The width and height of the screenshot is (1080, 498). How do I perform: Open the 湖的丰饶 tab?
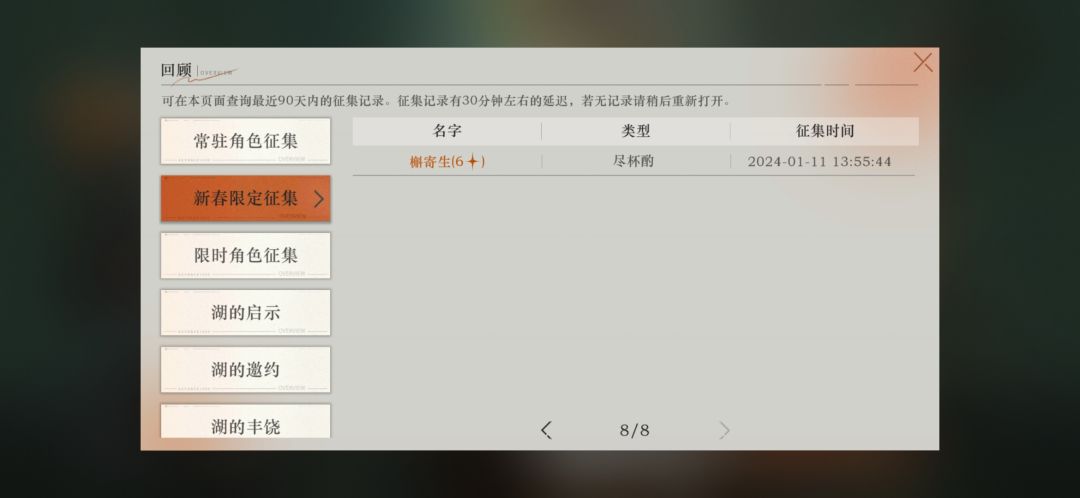(x=245, y=421)
